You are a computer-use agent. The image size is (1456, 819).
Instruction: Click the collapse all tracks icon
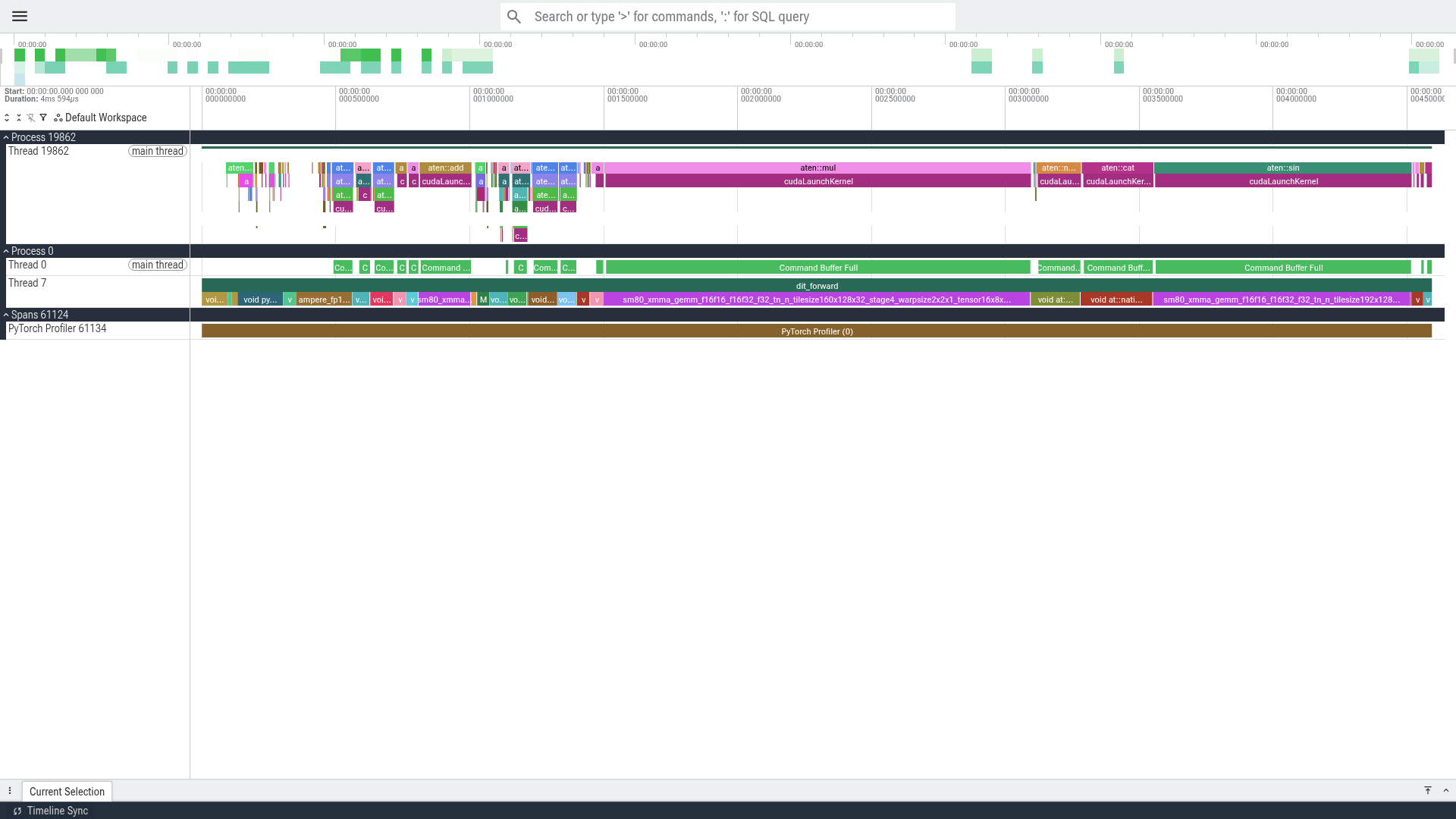tap(19, 118)
